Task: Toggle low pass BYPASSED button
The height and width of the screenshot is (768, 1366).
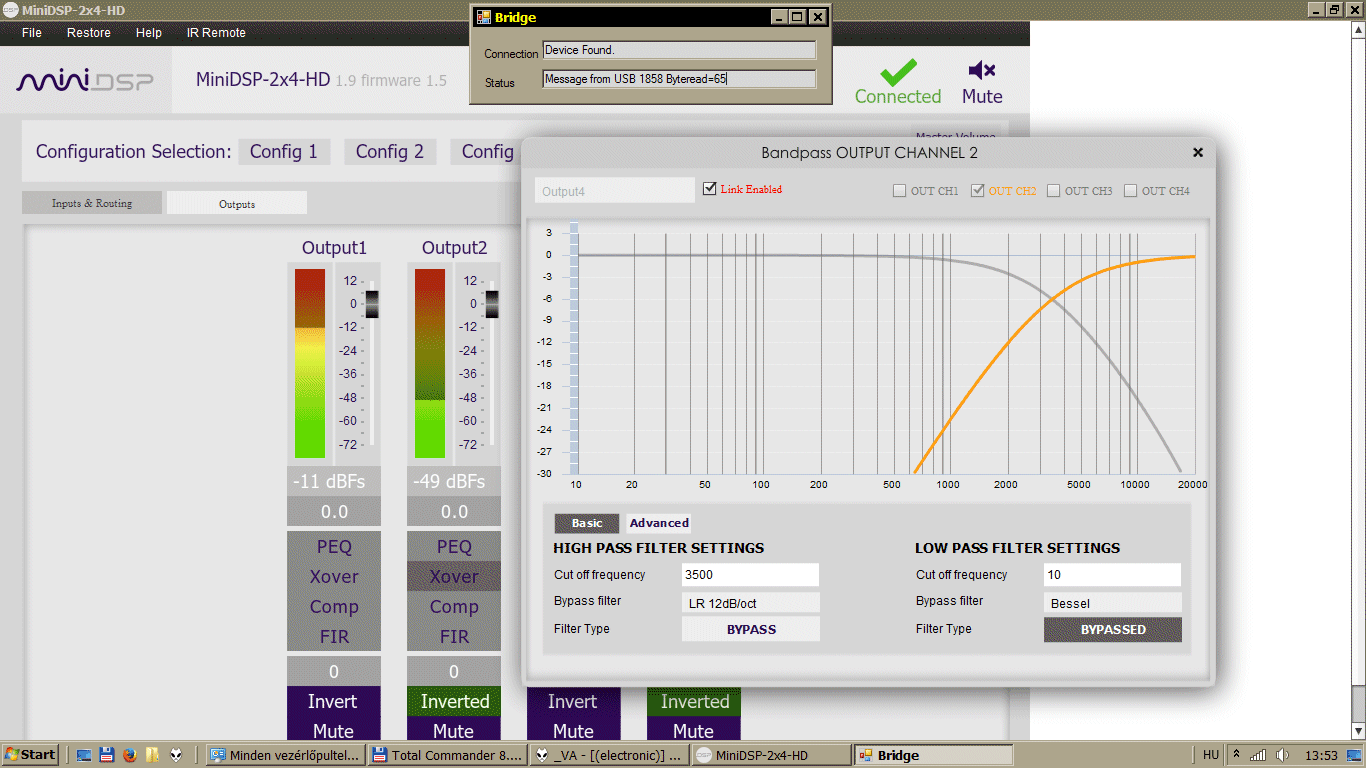Action: (1113, 629)
